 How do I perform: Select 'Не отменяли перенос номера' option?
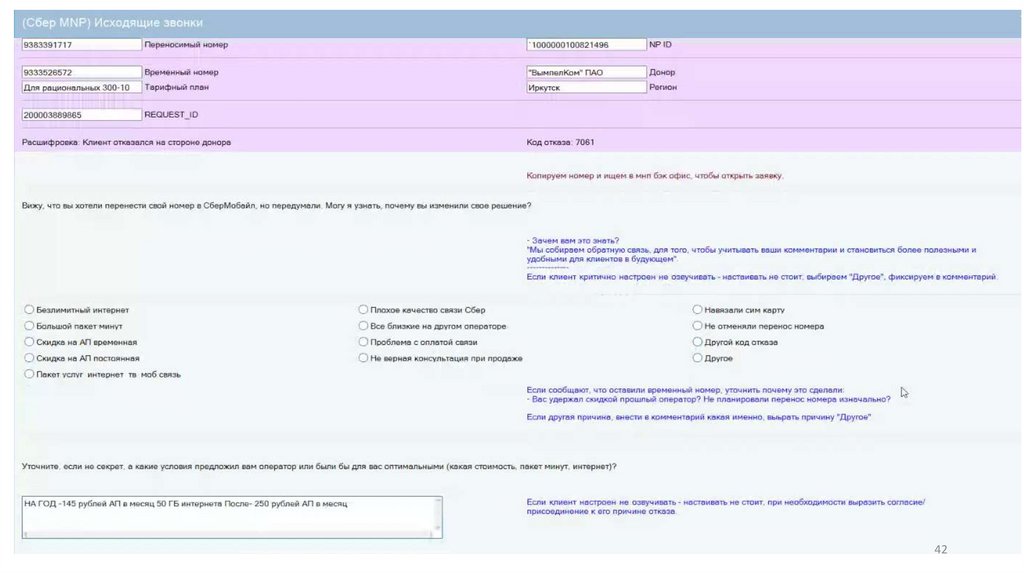point(697,325)
